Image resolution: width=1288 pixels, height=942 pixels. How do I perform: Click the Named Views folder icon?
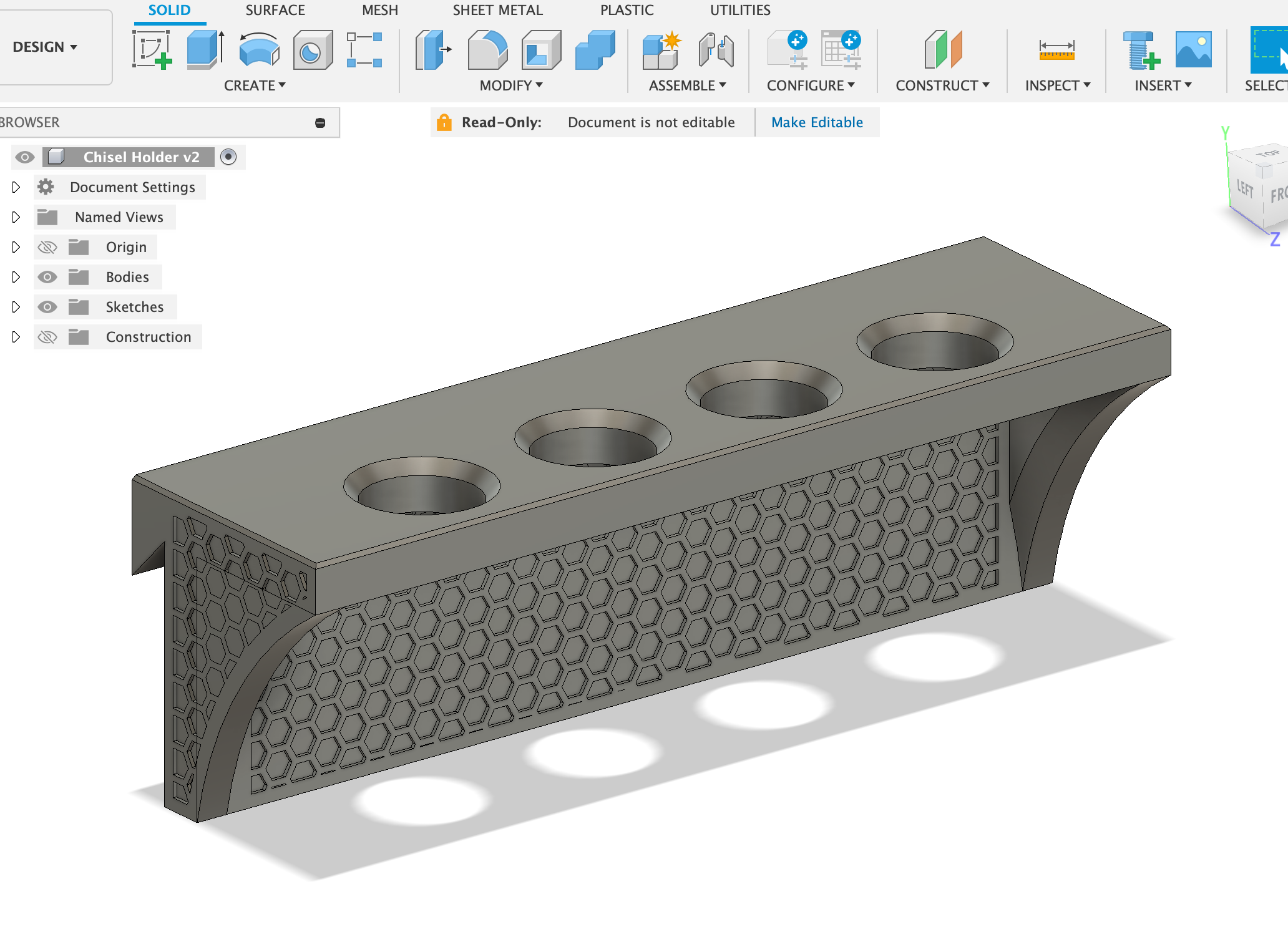point(47,217)
